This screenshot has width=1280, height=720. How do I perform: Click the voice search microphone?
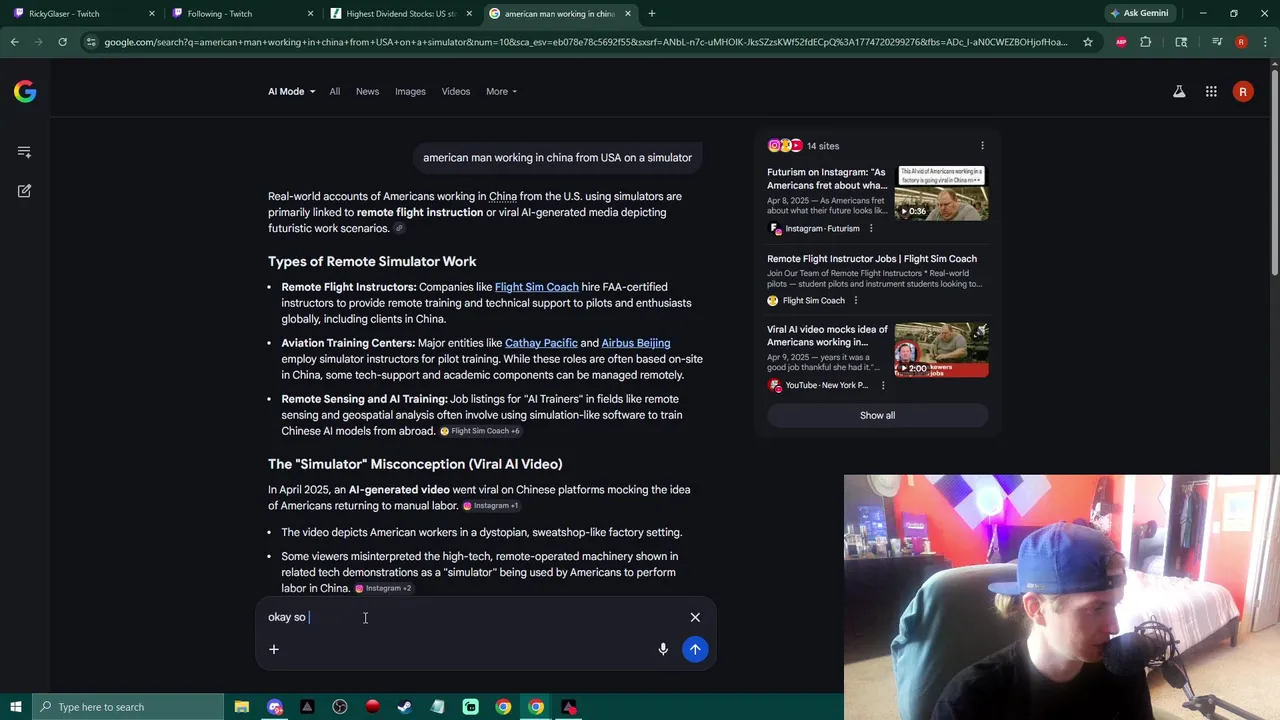[663, 649]
